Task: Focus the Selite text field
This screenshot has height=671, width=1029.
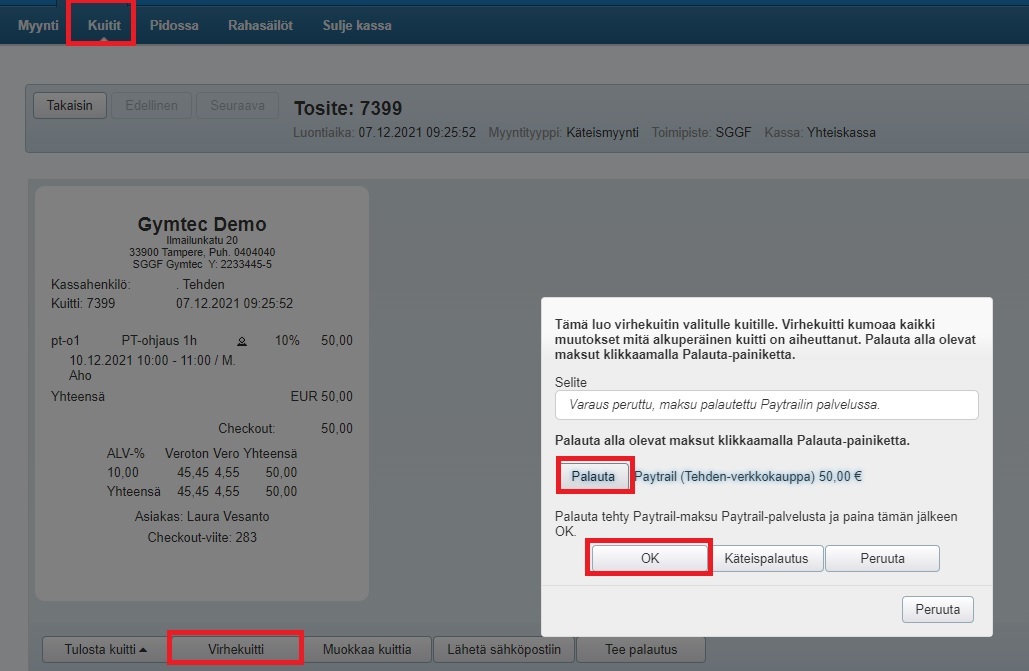Action: point(766,405)
